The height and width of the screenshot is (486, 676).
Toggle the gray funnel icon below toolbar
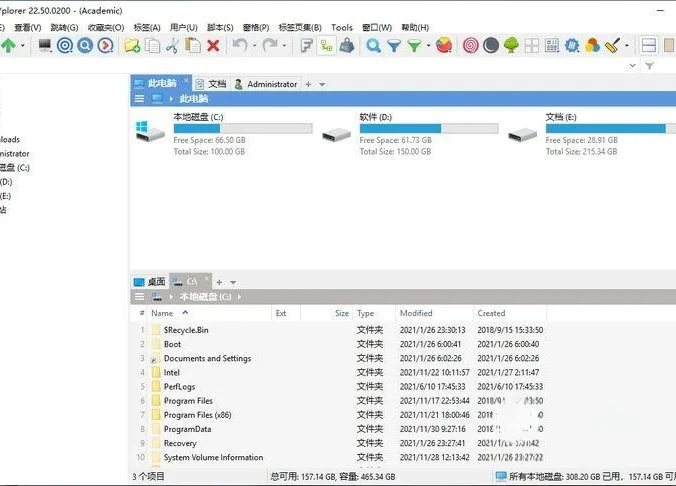[x=649, y=66]
